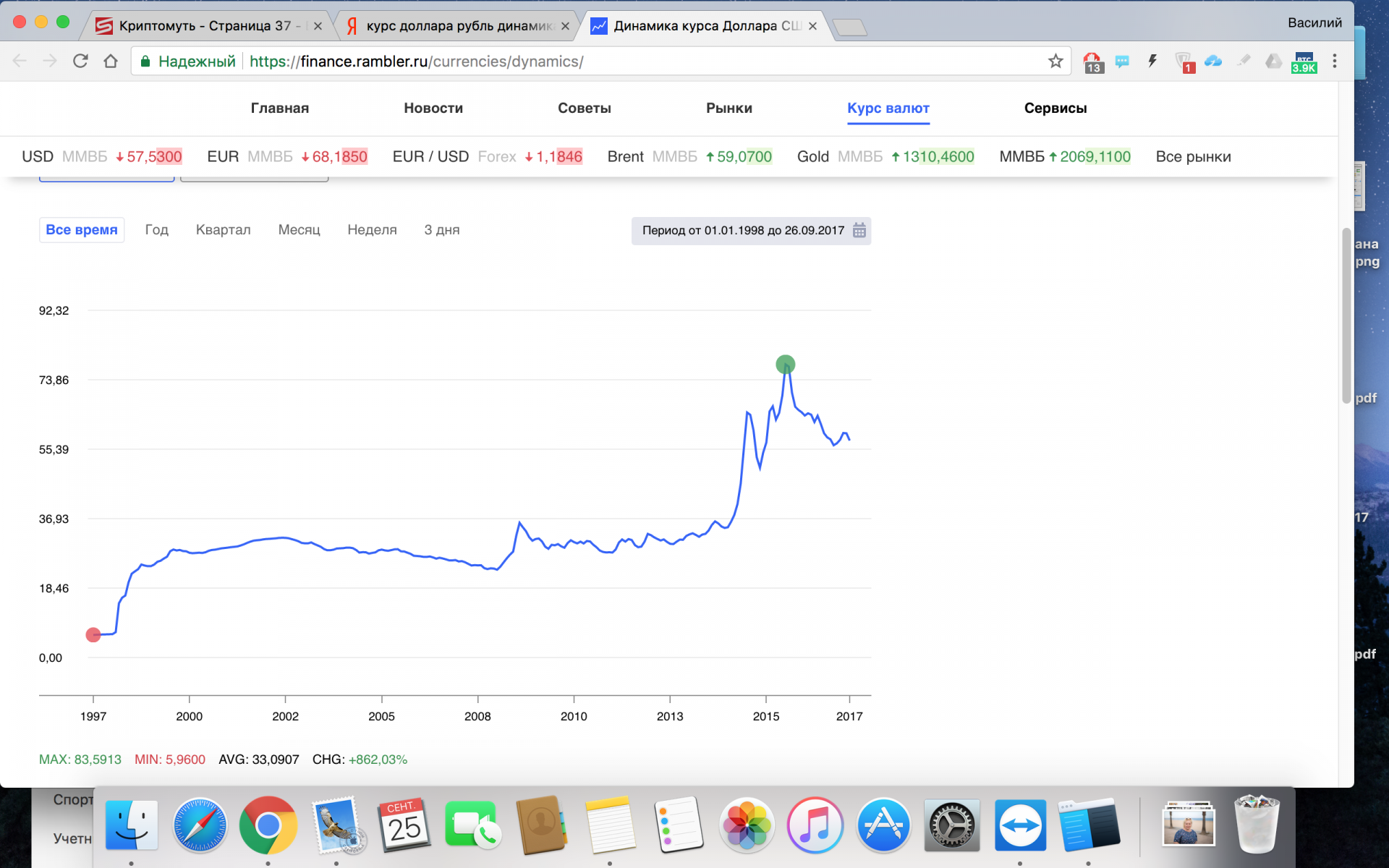Viewport: 1389px width, 868px height.
Task: Go to the 'Новости' section
Action: [433, 109]
